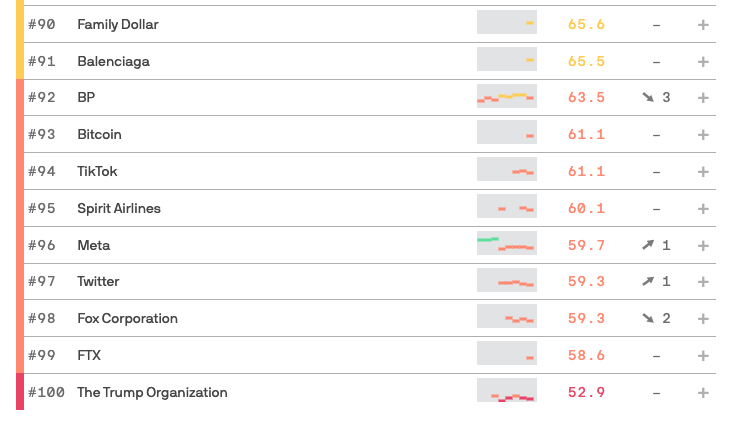732x421 pixels.
Task: Expand the Bitcoin row plus icon
Action: [x=703, y=135]
